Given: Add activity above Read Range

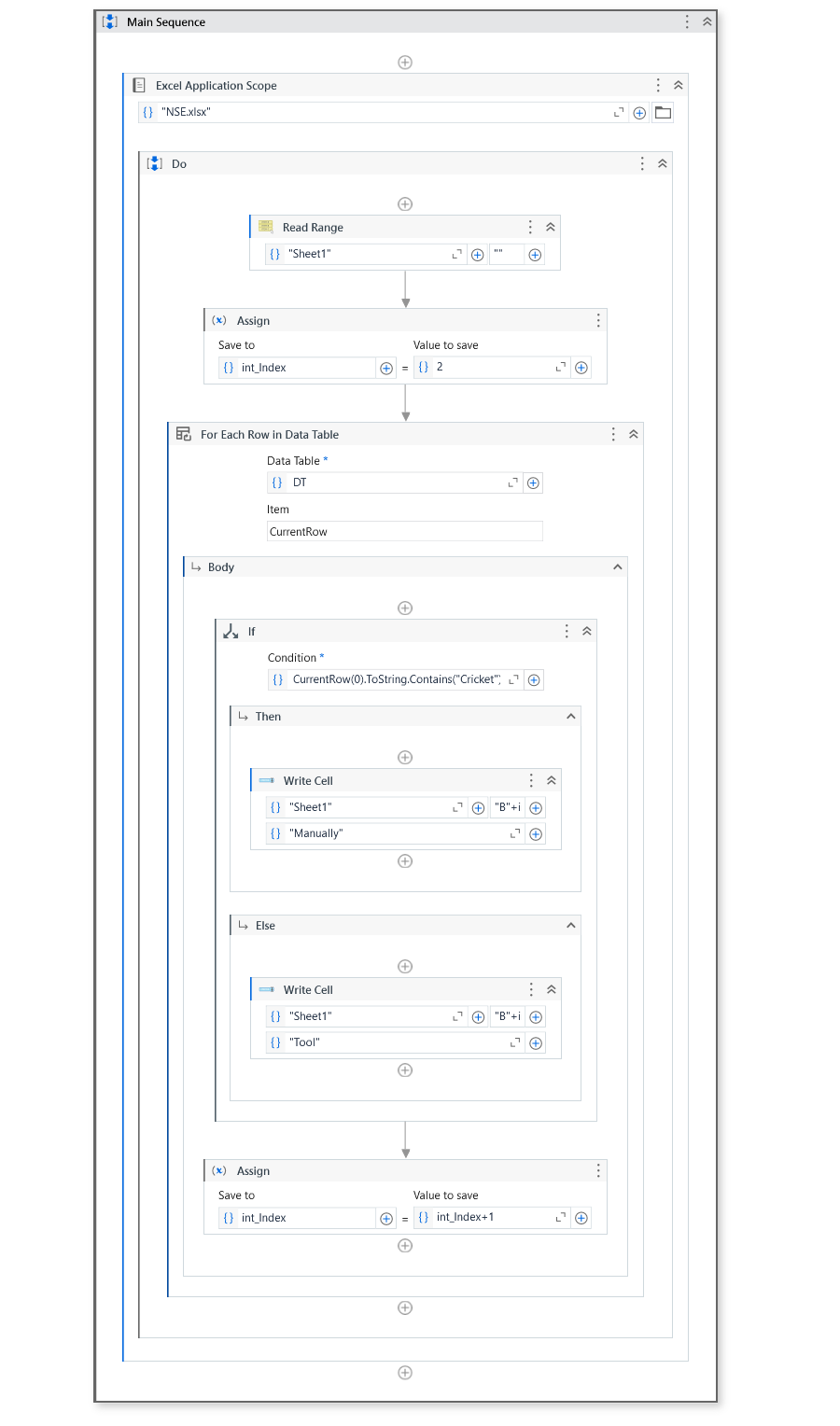Looking at the screenshot, I should pos(405,204).
